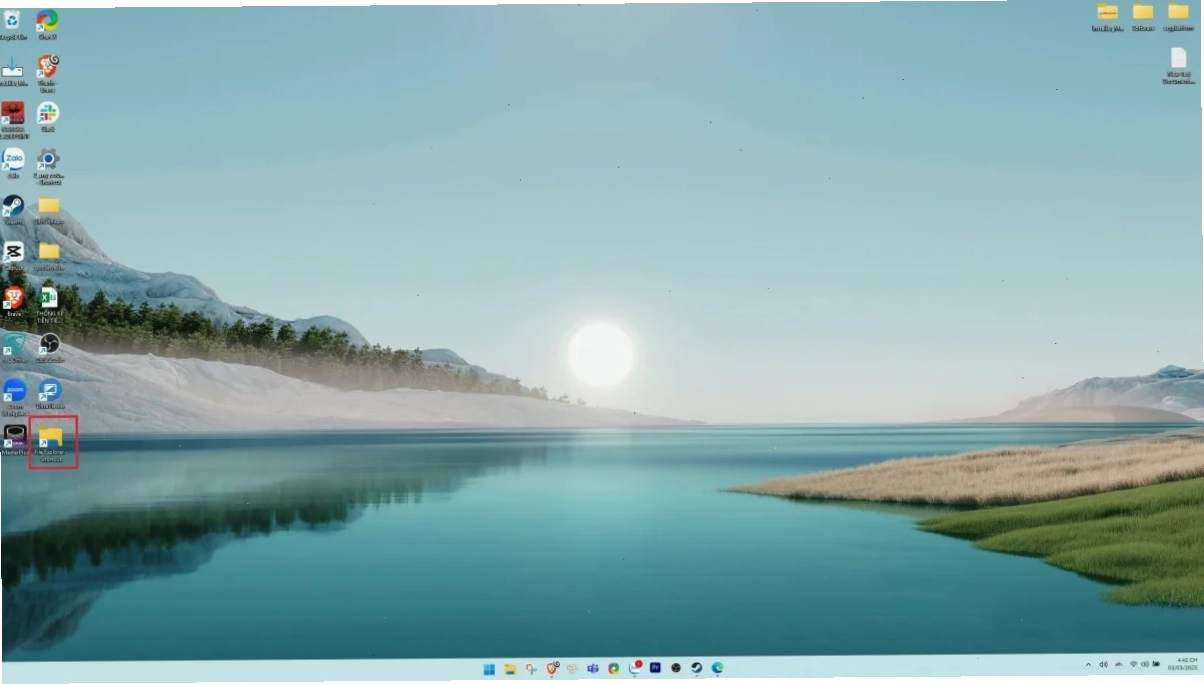The width and height of the screenshot is (1204, 684).
Task: Open Microsoft Edge from the taskbar
Action: point(717,668)
